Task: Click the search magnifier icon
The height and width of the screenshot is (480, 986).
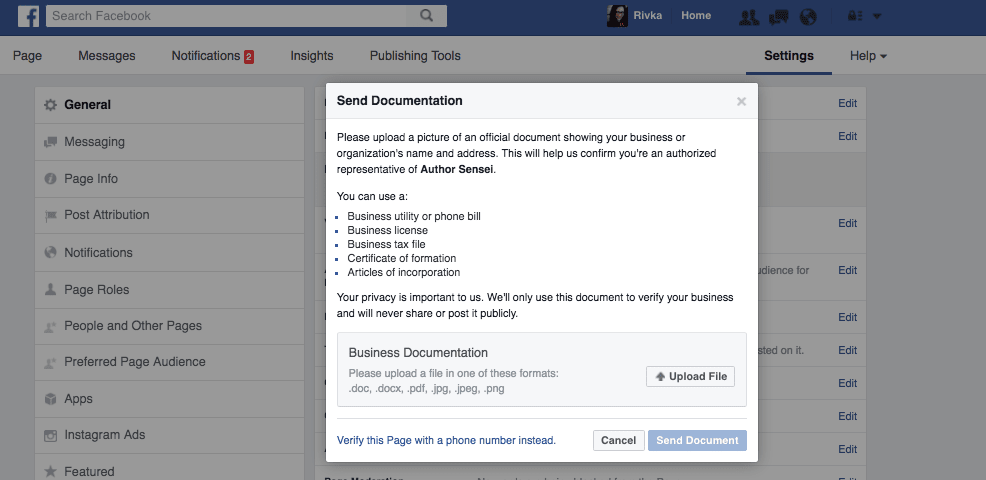Action: click(x=426, y=16)
